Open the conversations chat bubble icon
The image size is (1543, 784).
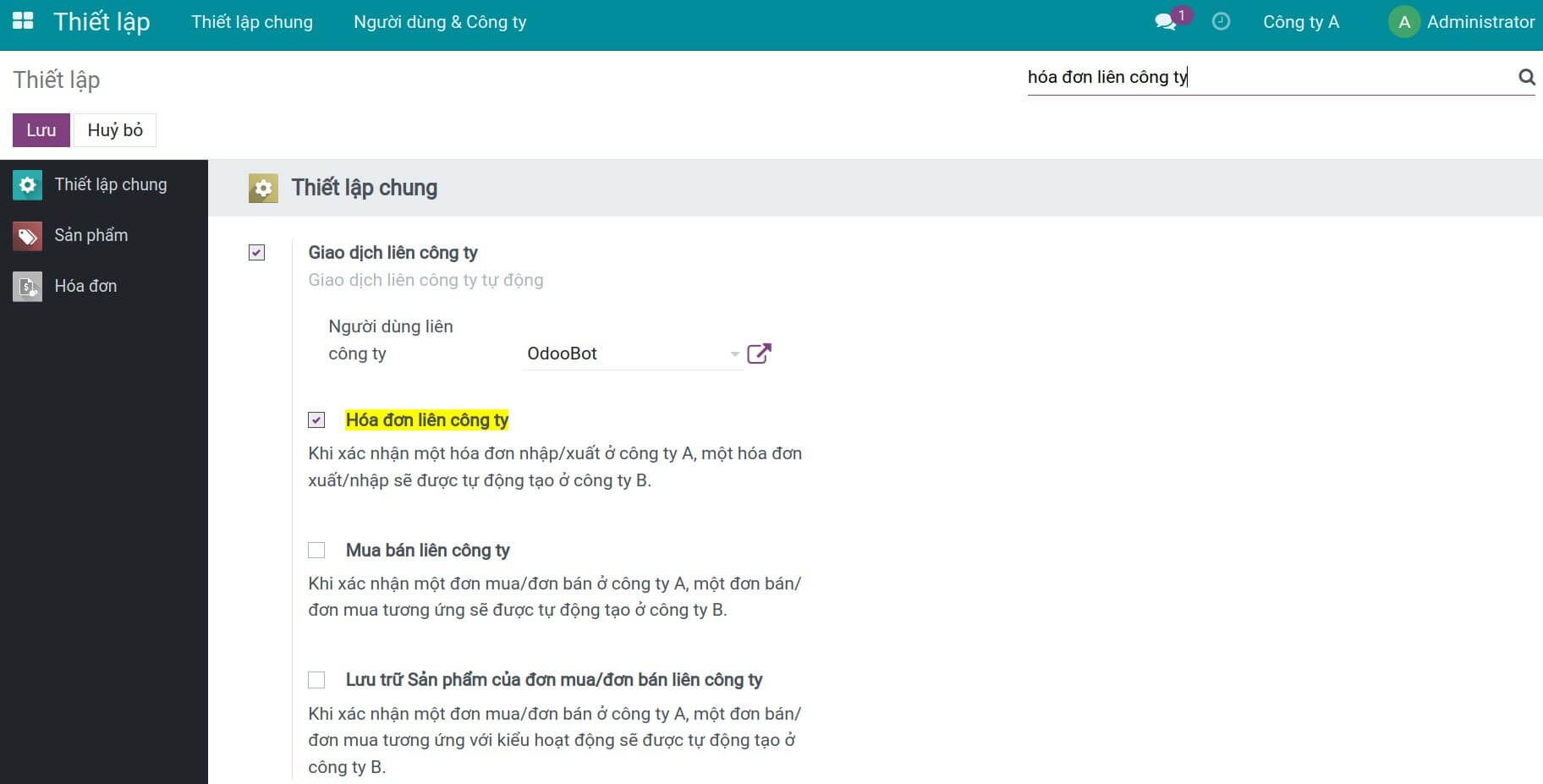point(1165,22)
